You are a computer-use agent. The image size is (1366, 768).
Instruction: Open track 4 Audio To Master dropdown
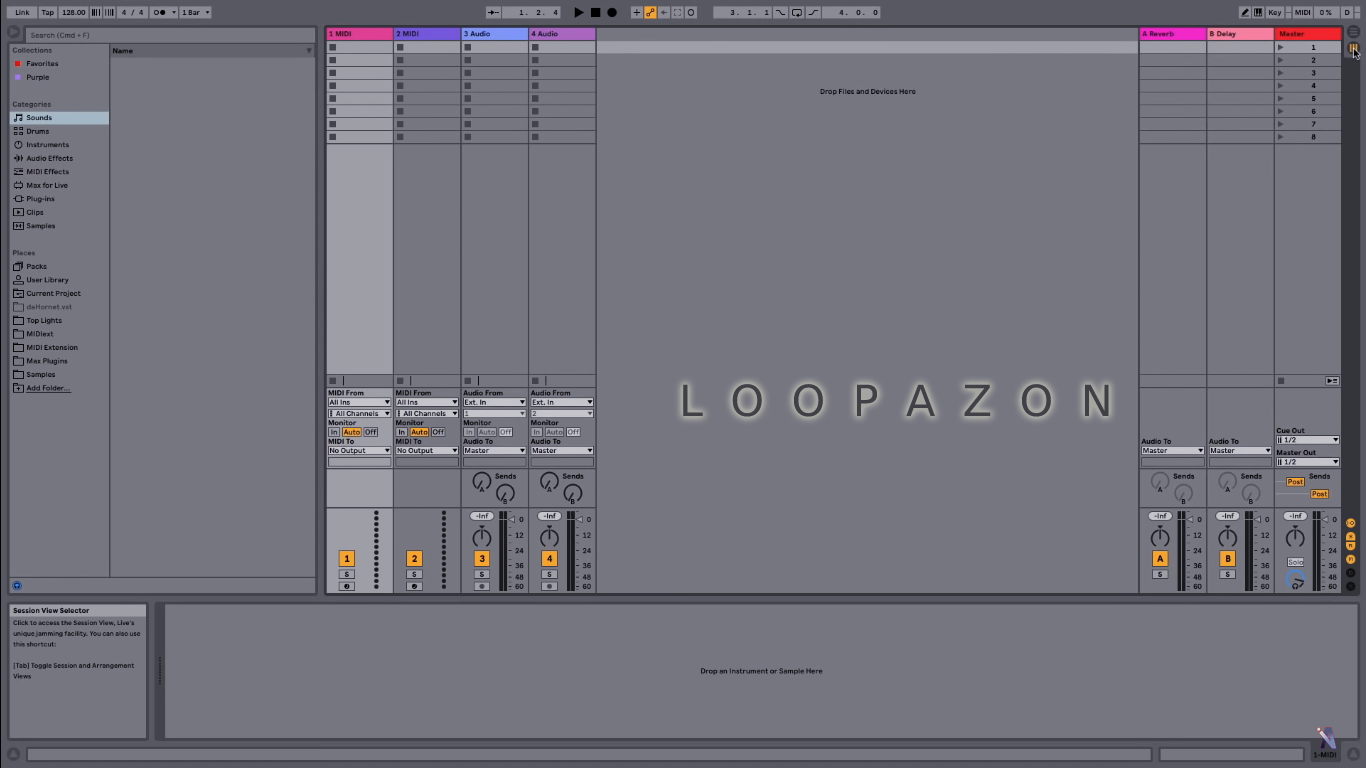tap(562, 451)
